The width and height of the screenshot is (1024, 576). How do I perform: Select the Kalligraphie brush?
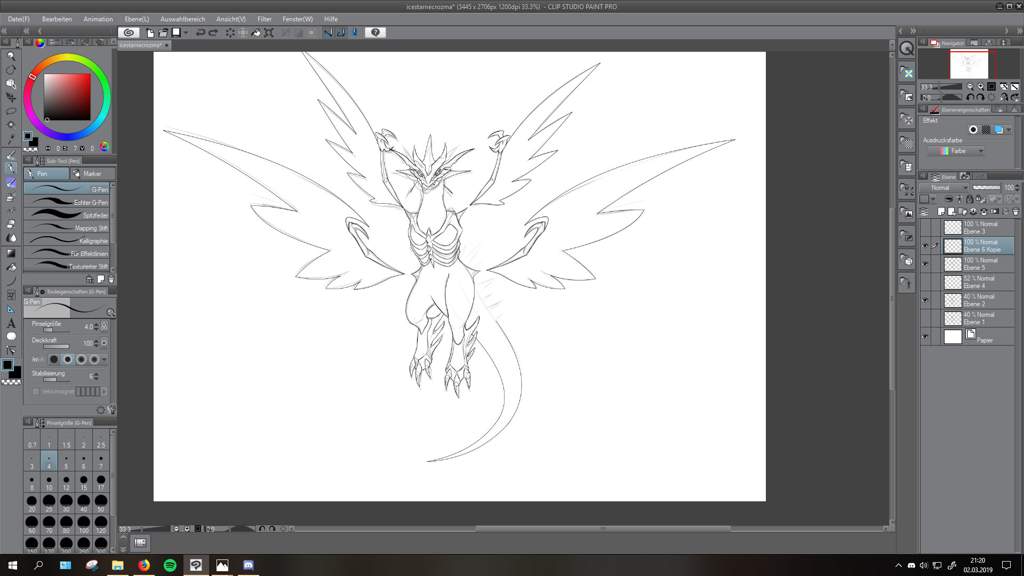(67, 241)
